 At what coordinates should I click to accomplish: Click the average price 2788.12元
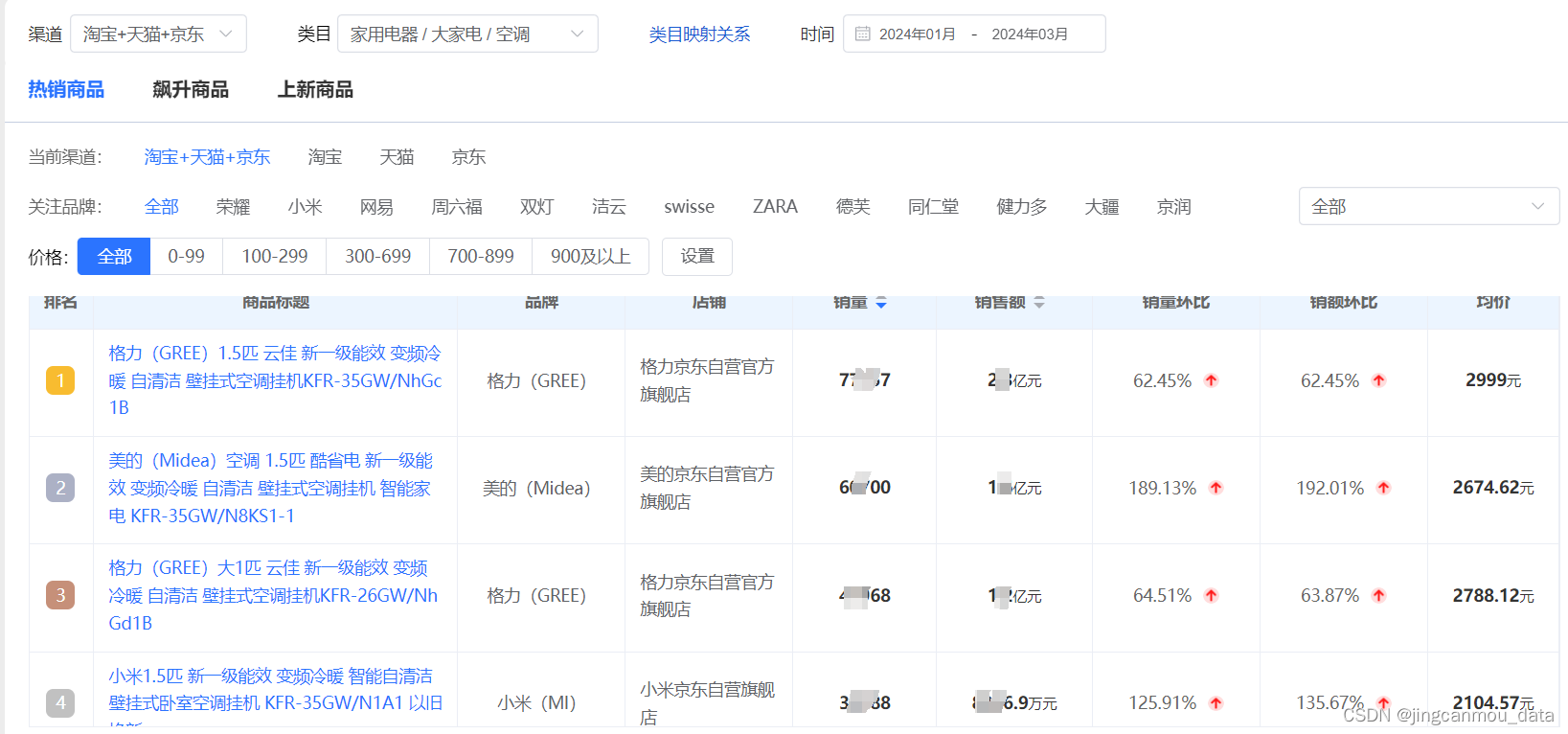click(1493, 595)
